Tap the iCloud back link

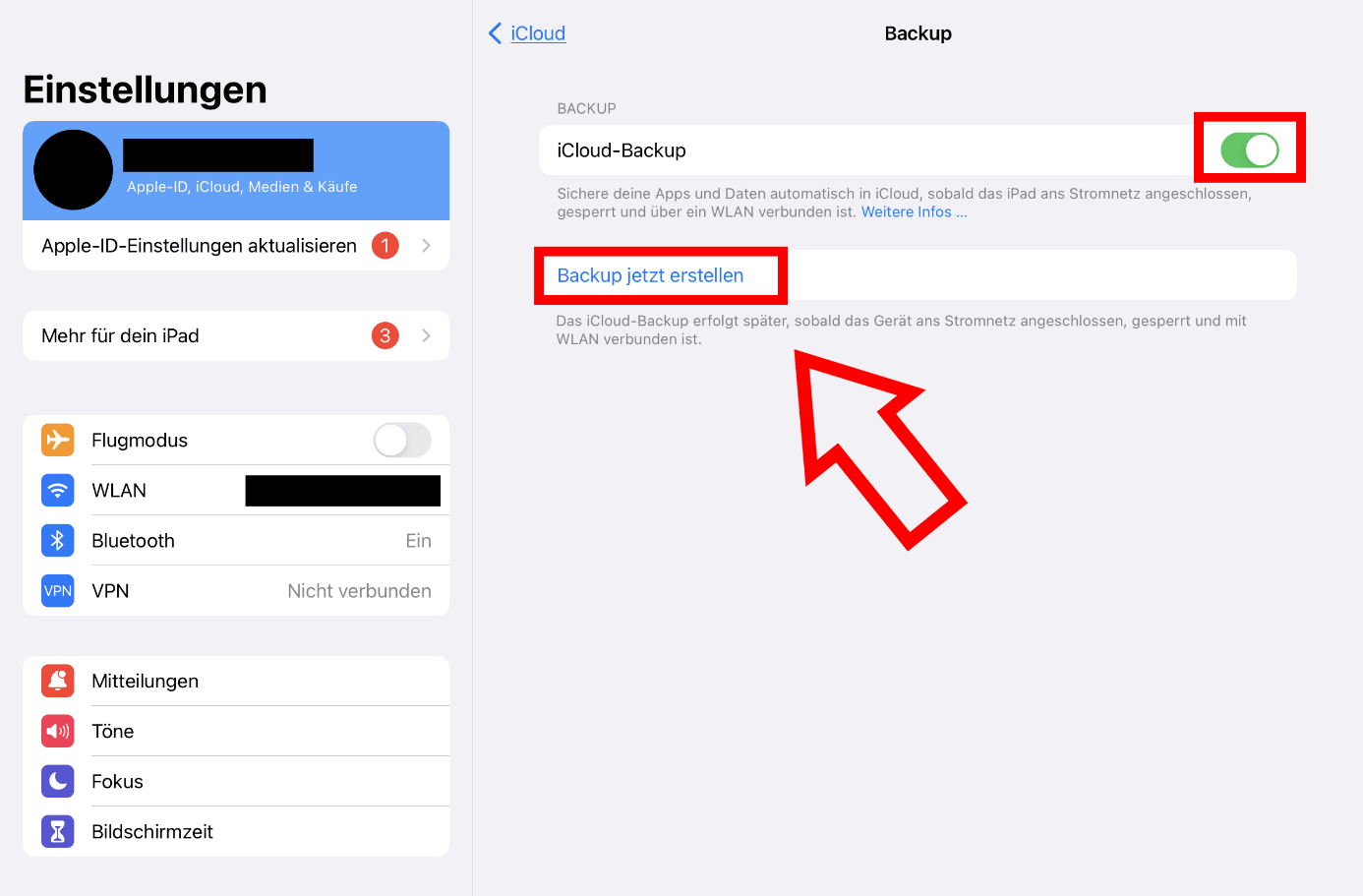pos(538,33)
